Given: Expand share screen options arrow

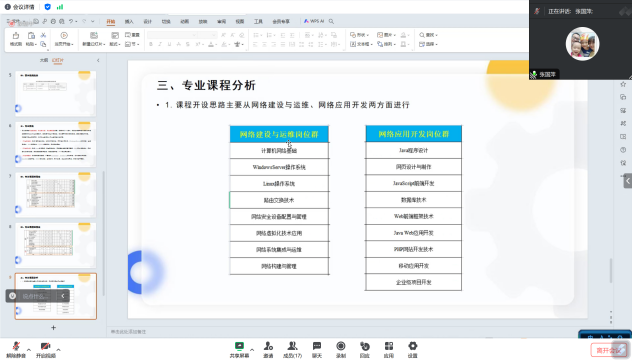Looking at the screenshot, I should (252, 349).
